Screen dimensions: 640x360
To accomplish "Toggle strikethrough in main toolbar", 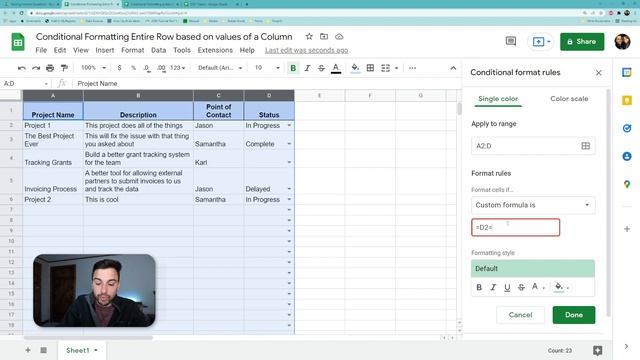I will pos(321,68).
